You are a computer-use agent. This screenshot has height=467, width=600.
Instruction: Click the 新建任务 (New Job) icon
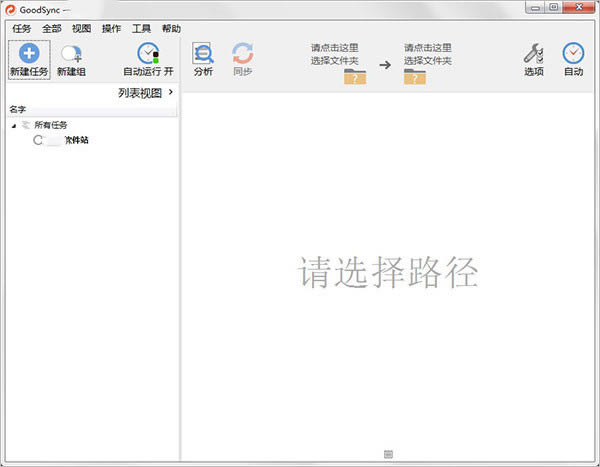click(x=29, y=55)
